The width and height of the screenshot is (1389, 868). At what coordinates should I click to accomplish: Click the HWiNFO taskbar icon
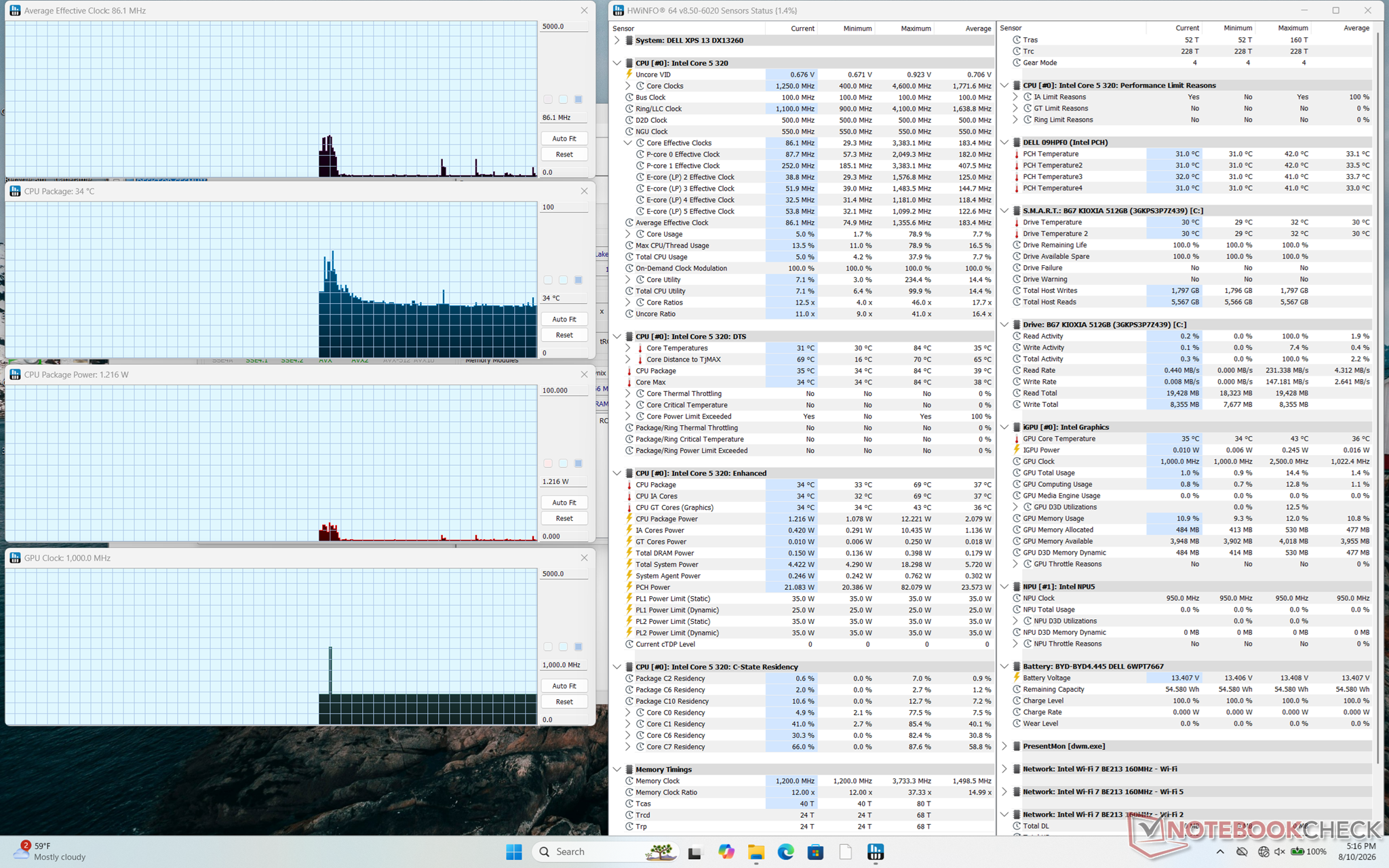coord(876,852)
